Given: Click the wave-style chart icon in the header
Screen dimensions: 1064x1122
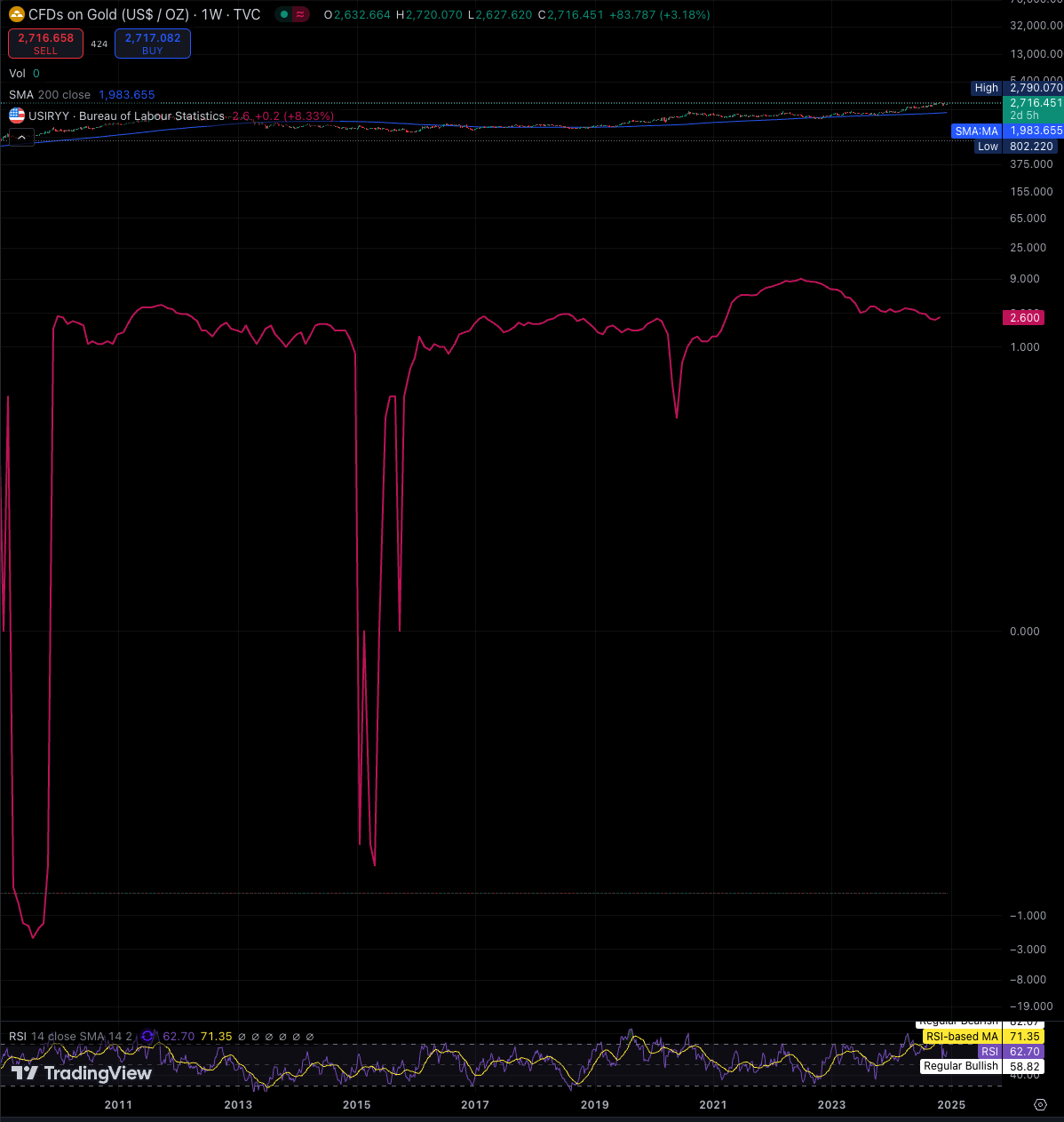Looking at the screenshot, I should point(299,13).
